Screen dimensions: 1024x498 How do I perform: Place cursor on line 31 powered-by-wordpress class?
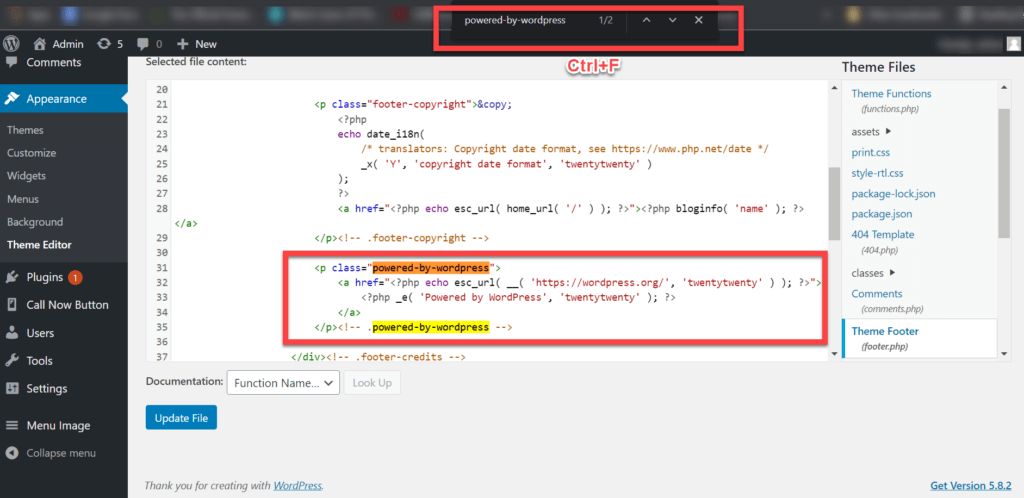pos(431,268)
